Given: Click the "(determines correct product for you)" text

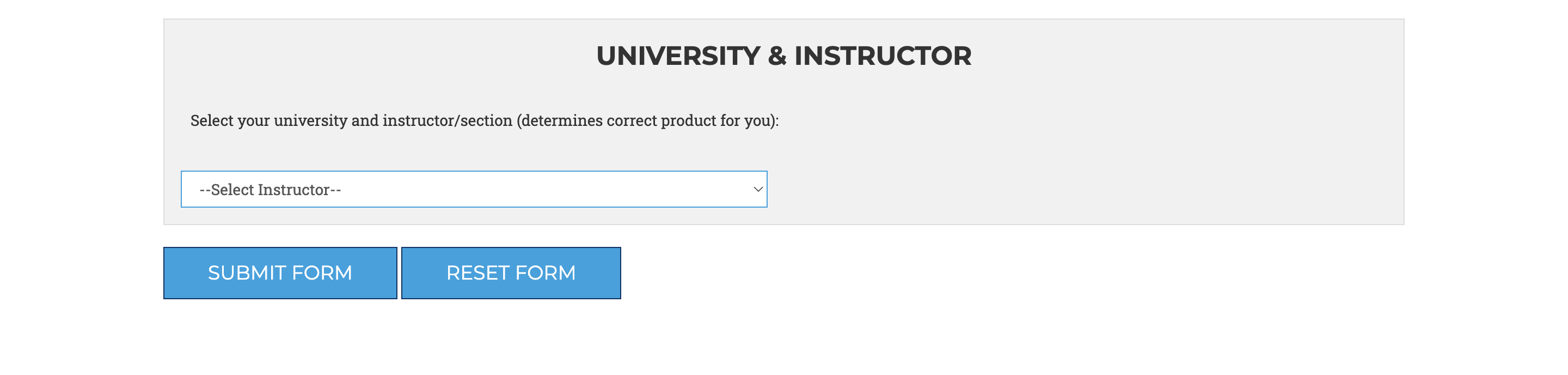Looking at the screenshot, I should (648, 121).
